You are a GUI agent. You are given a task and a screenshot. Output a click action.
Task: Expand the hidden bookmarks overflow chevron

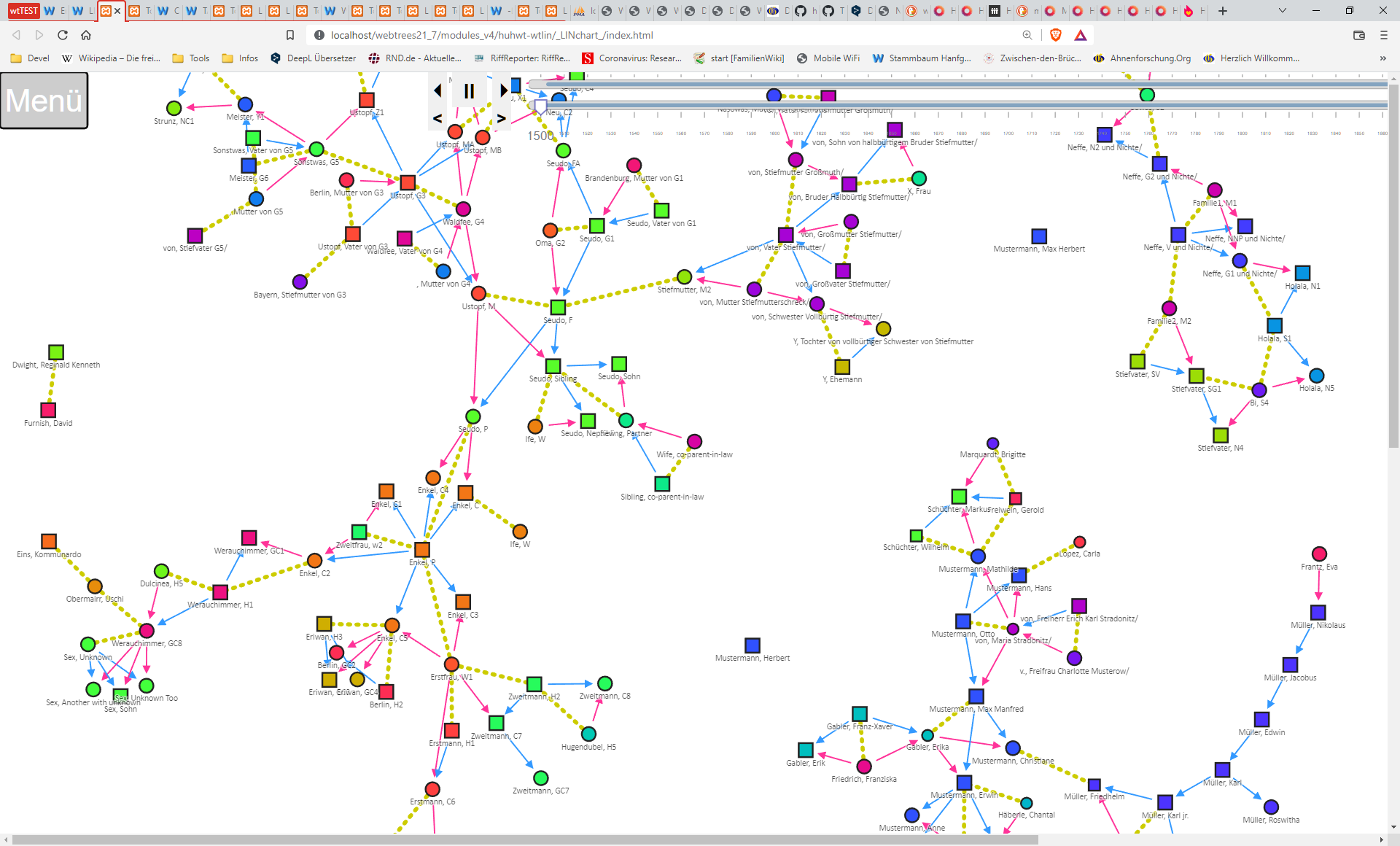[1382, 58]
